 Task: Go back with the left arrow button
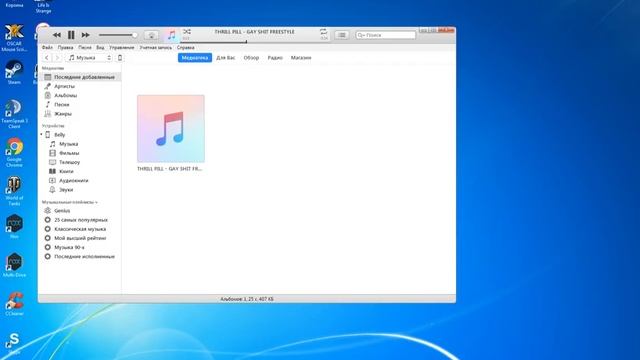pyautogui.click(x=47, y=58)
